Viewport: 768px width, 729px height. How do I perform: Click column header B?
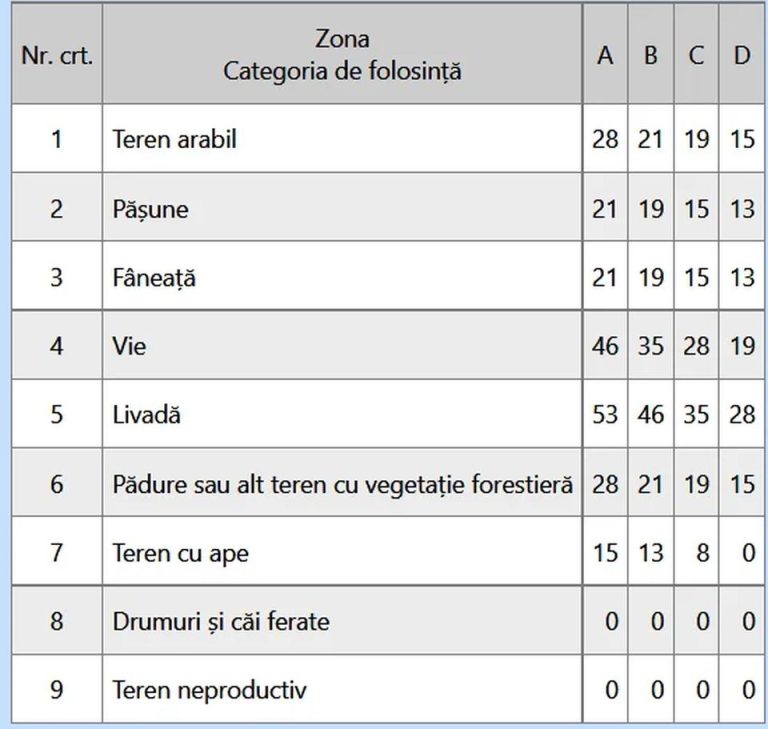651,54
